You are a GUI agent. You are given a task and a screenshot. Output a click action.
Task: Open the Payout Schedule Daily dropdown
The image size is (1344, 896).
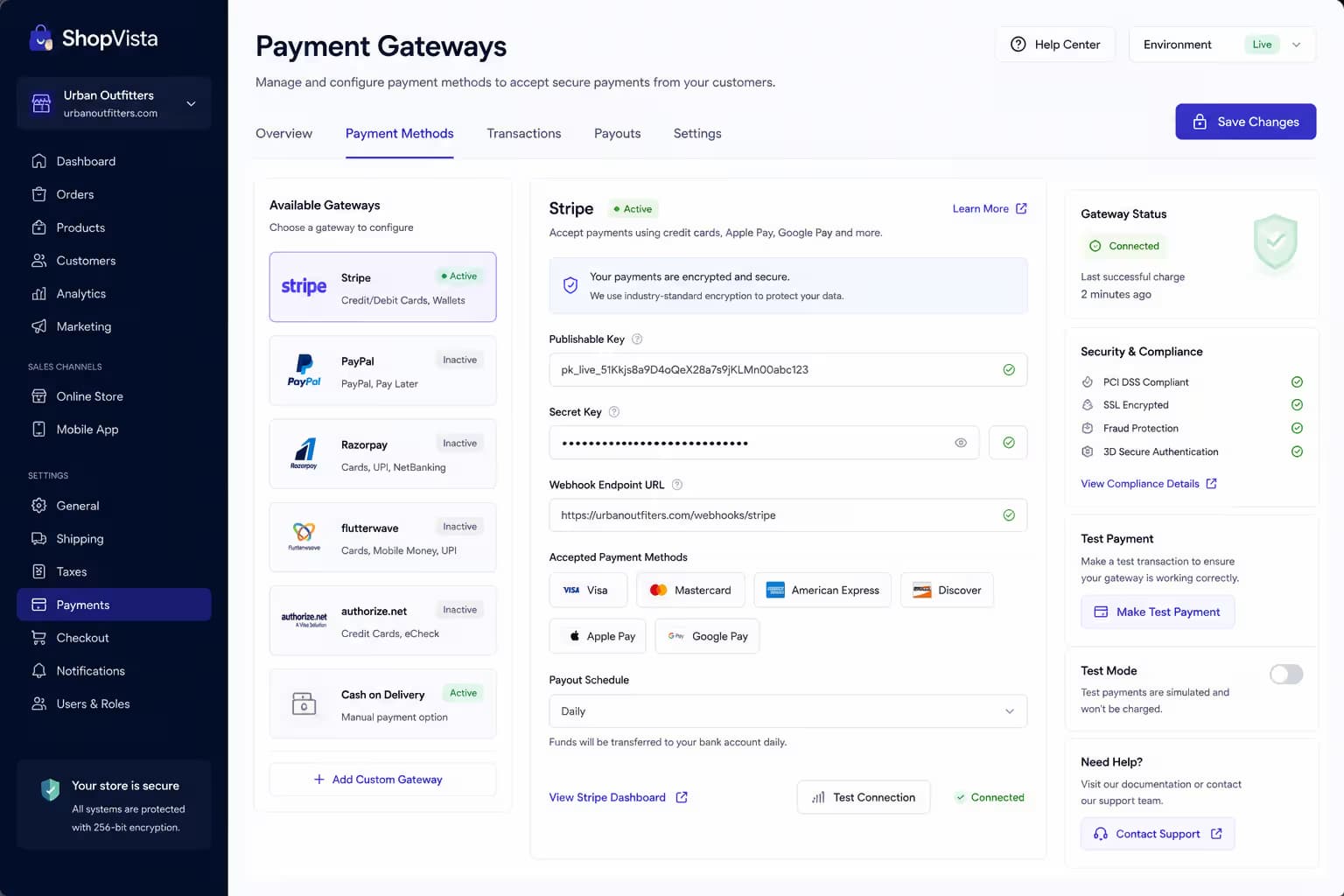pyautogui.click(x=787, y=711)
